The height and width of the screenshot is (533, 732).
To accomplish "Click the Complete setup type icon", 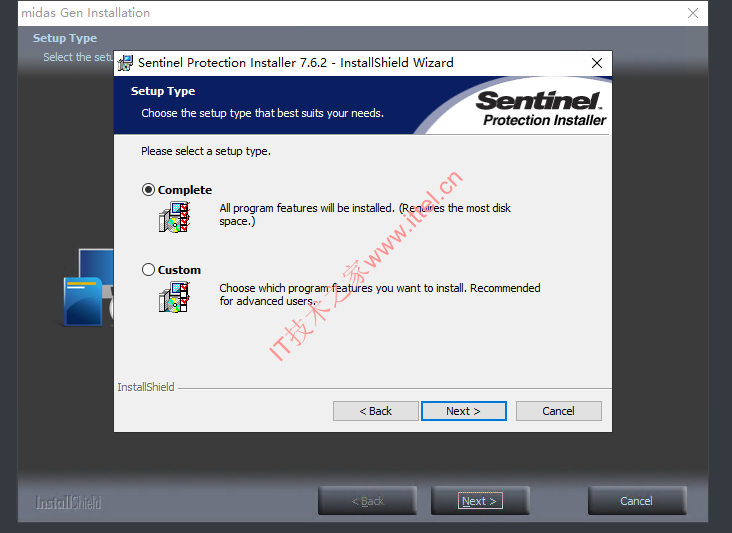I will pos(174,217).
